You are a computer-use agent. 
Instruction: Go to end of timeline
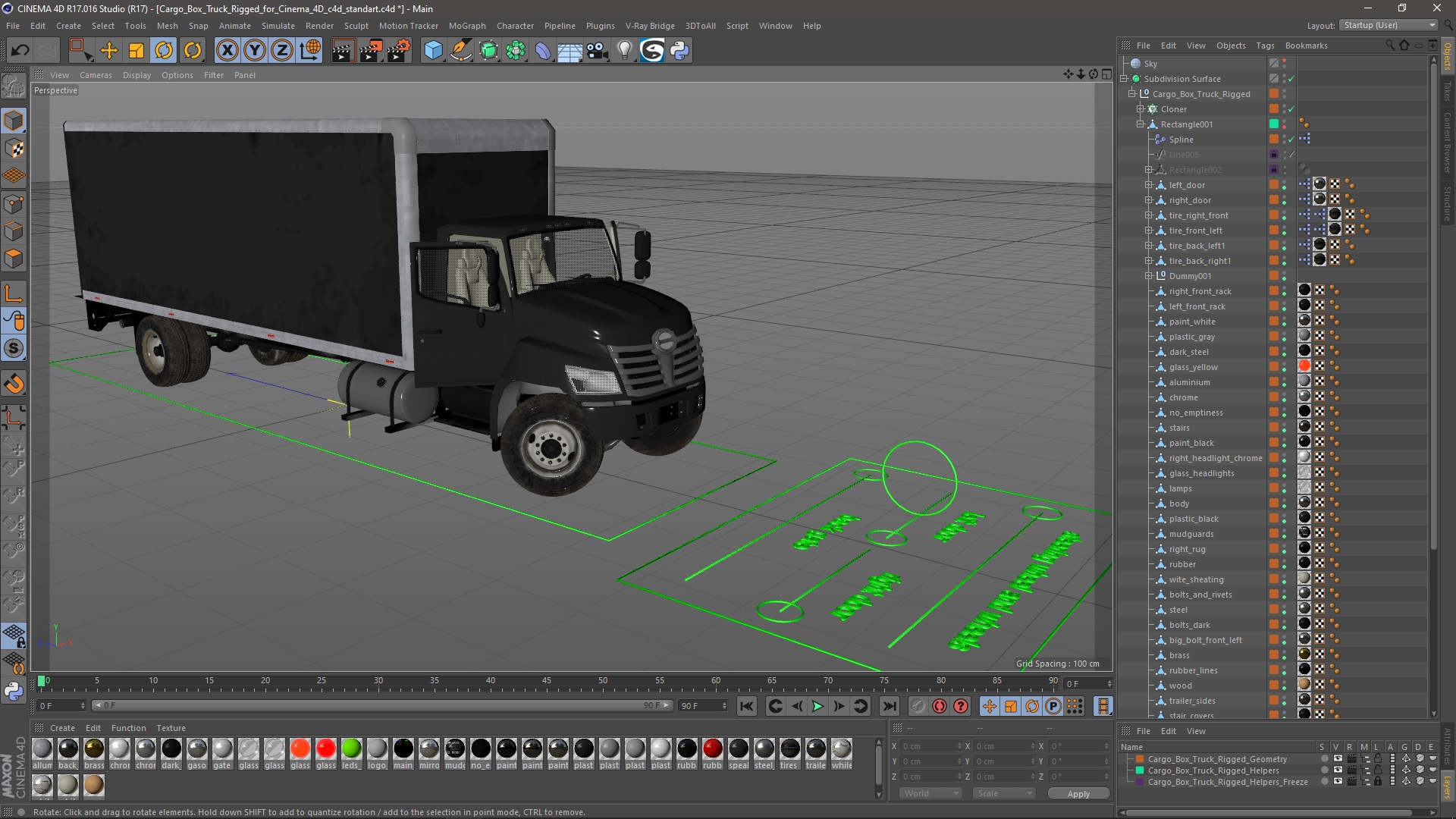tap(890, 706)
